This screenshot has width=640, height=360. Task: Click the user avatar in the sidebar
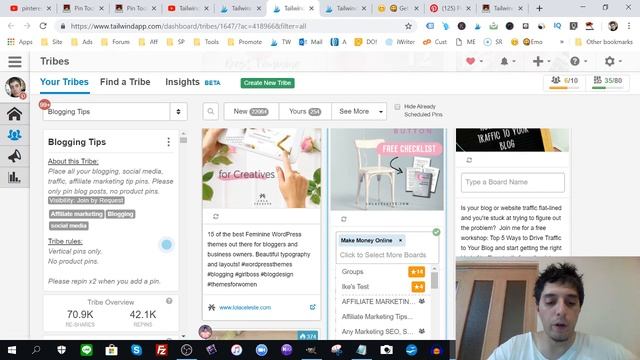click(15, 87)
